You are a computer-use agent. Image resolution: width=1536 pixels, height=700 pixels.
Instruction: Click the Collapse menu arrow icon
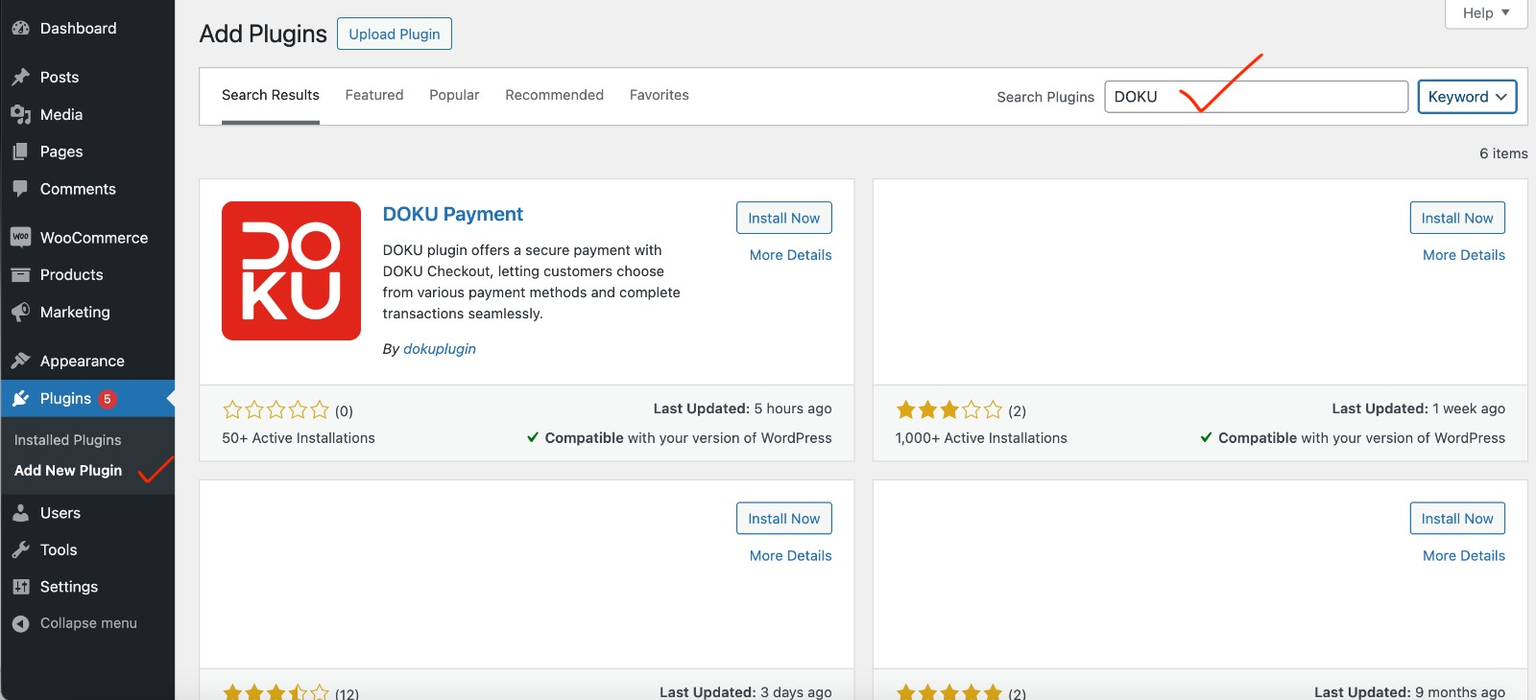(x=20, y=623)
